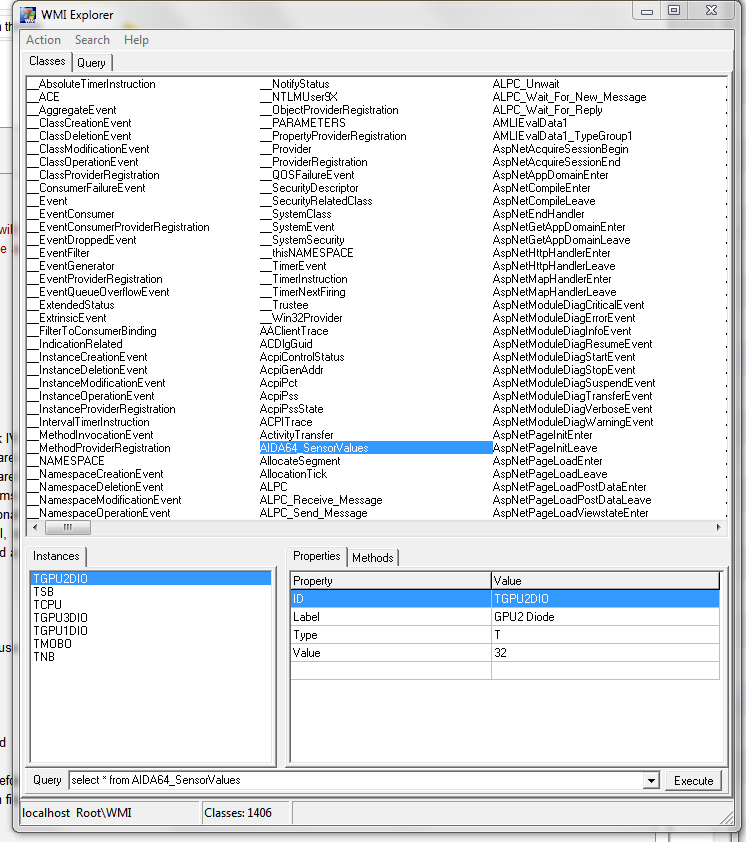Click localhost Root\WMI status bar entry
The height and width of the screenshot is (842, 746).
click(77, 813)
